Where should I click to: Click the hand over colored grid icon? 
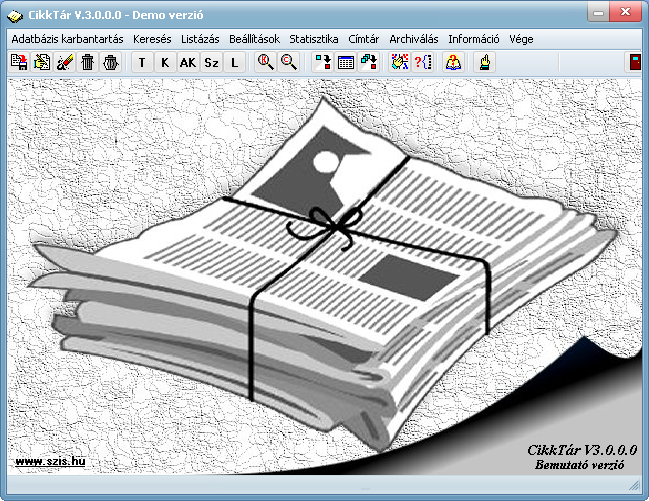pos(400,63)
